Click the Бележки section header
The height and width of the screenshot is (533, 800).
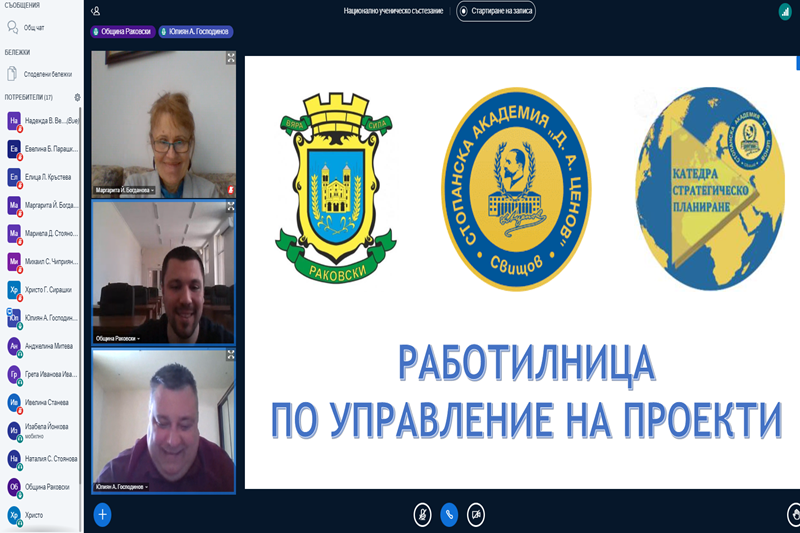click(17, 52)
